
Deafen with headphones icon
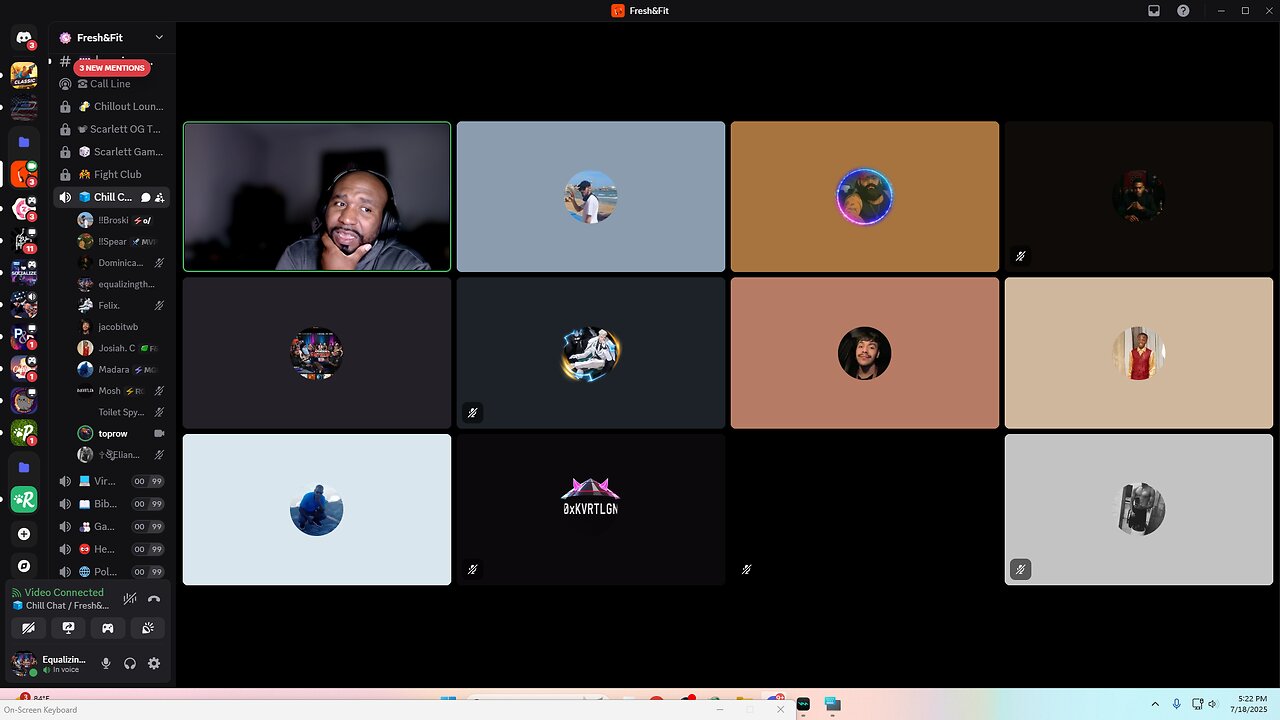click(x=130, y=663)
